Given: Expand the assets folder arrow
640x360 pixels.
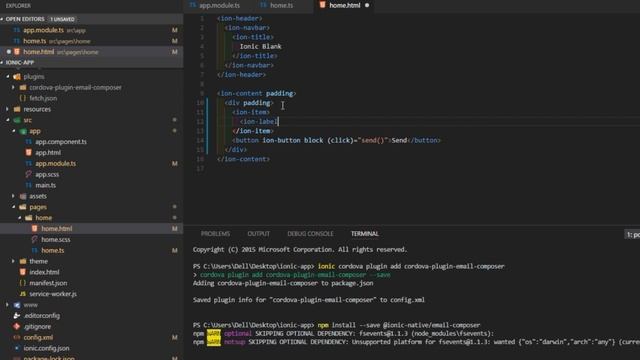Looking at the screenshot, I should click(x=13, y=196).
